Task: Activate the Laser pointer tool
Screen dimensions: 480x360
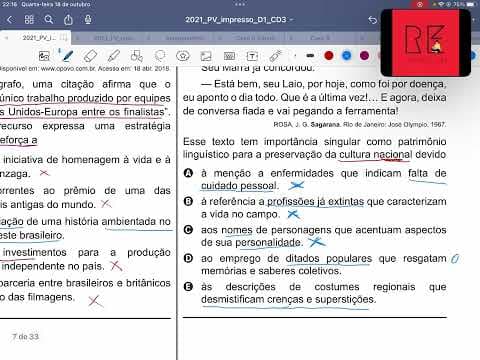Action: coord(276,56)
